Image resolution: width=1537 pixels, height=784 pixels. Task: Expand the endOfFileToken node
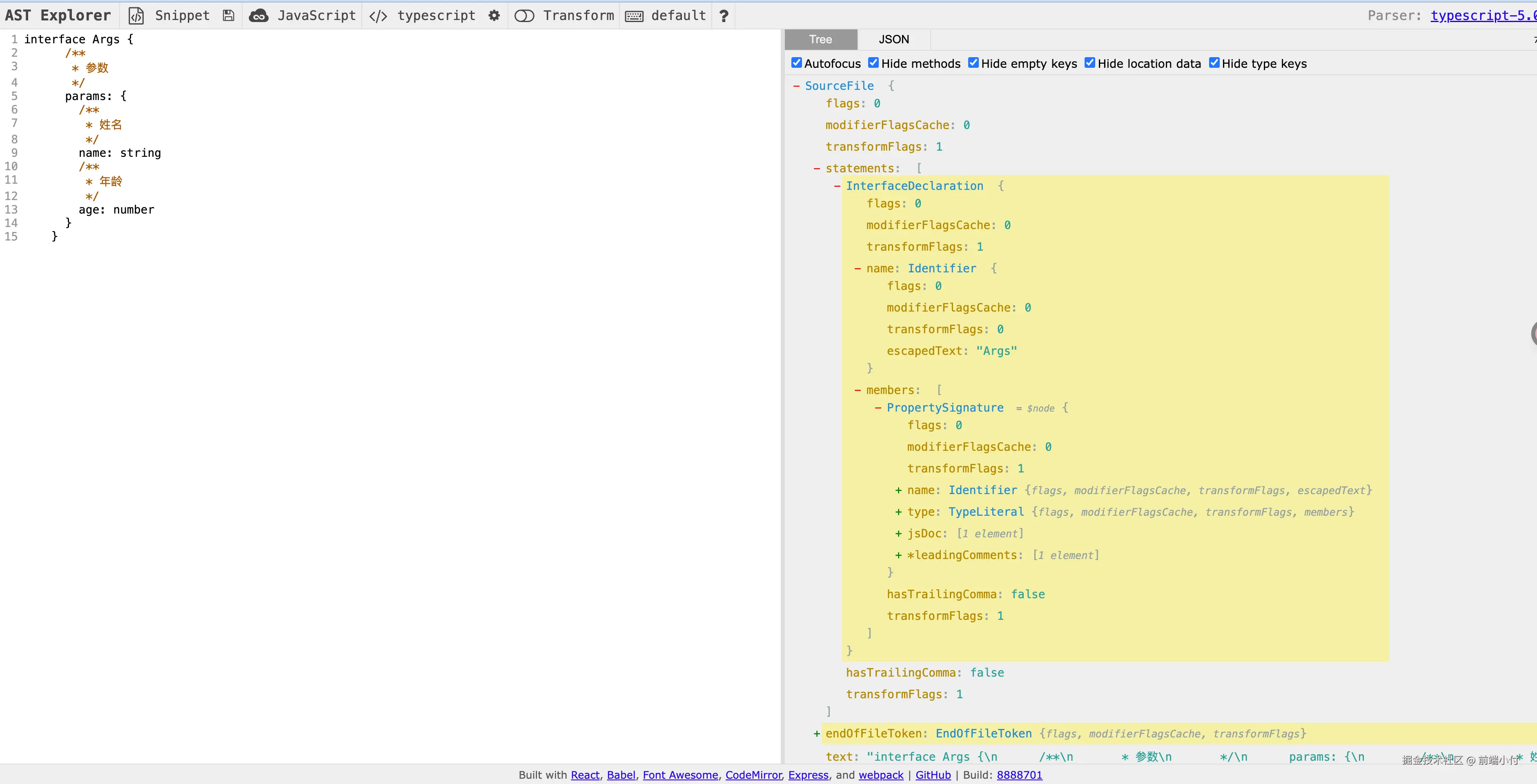coord(817,733)
